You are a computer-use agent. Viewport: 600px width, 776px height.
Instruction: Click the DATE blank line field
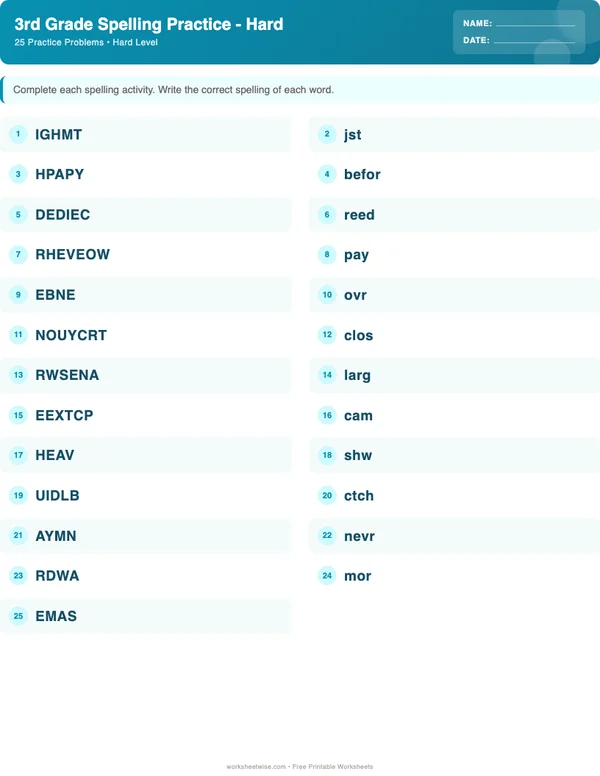coord(534,41)
